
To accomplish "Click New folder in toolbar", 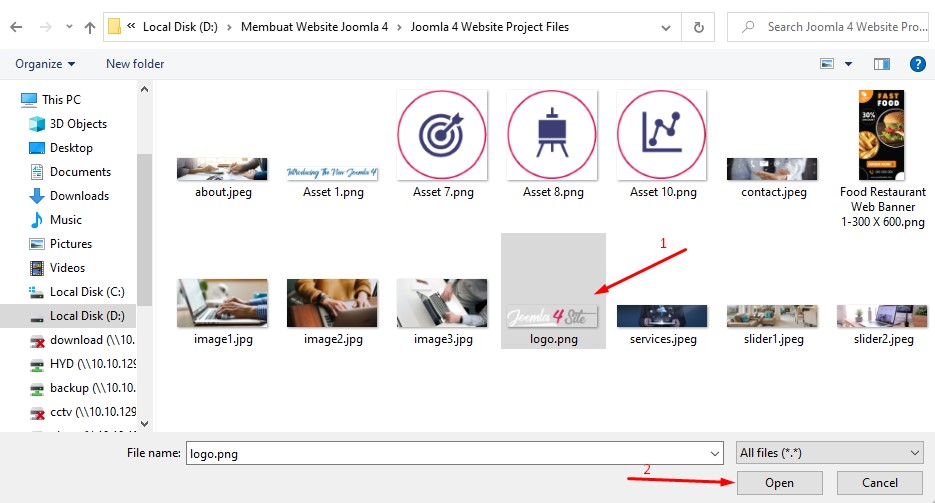I will point(135,64).
